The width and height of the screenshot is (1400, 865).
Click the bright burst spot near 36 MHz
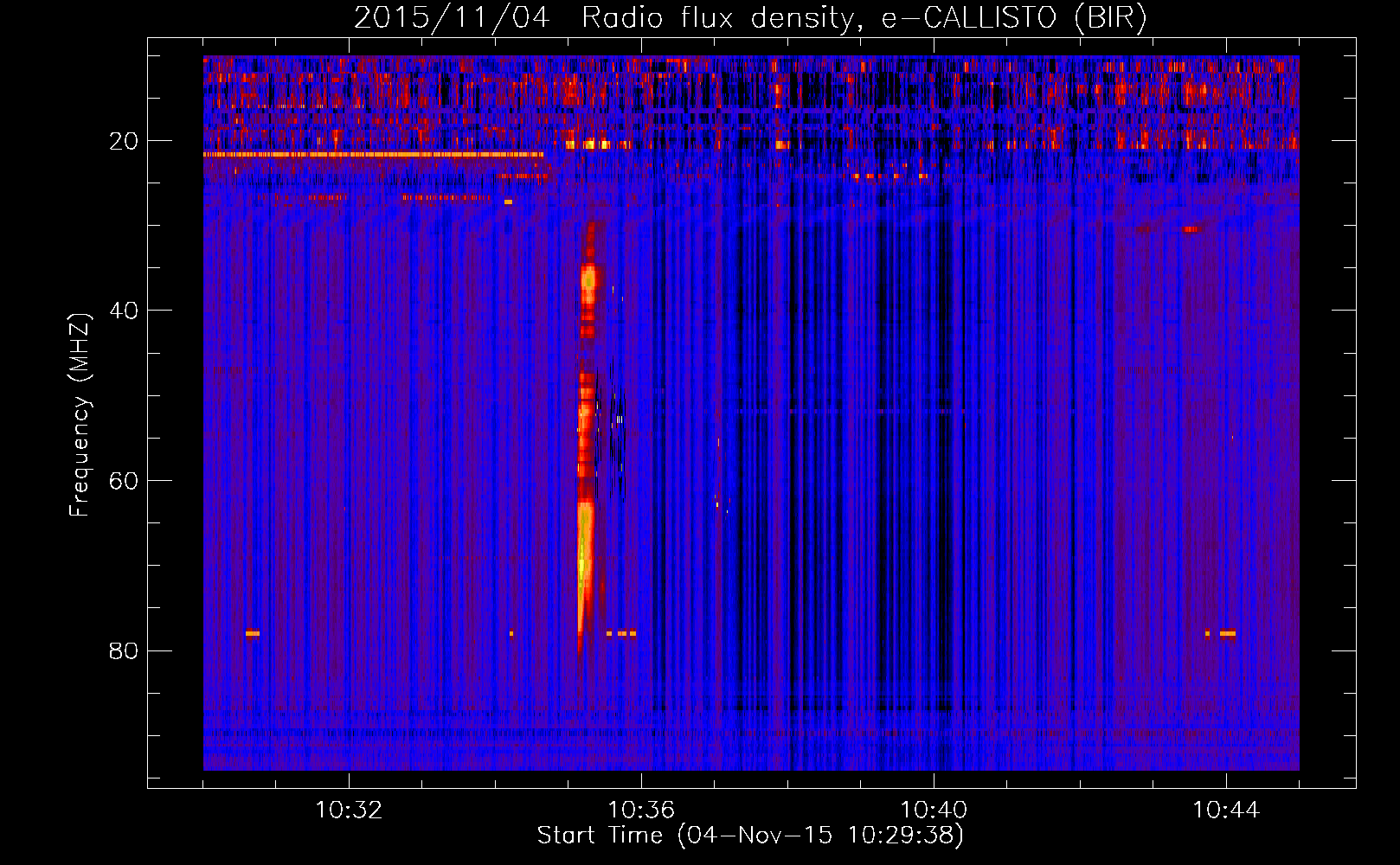[x=589, y=279]
